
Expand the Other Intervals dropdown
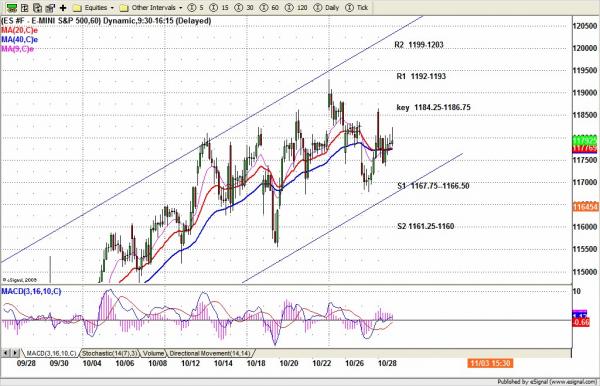151,8
